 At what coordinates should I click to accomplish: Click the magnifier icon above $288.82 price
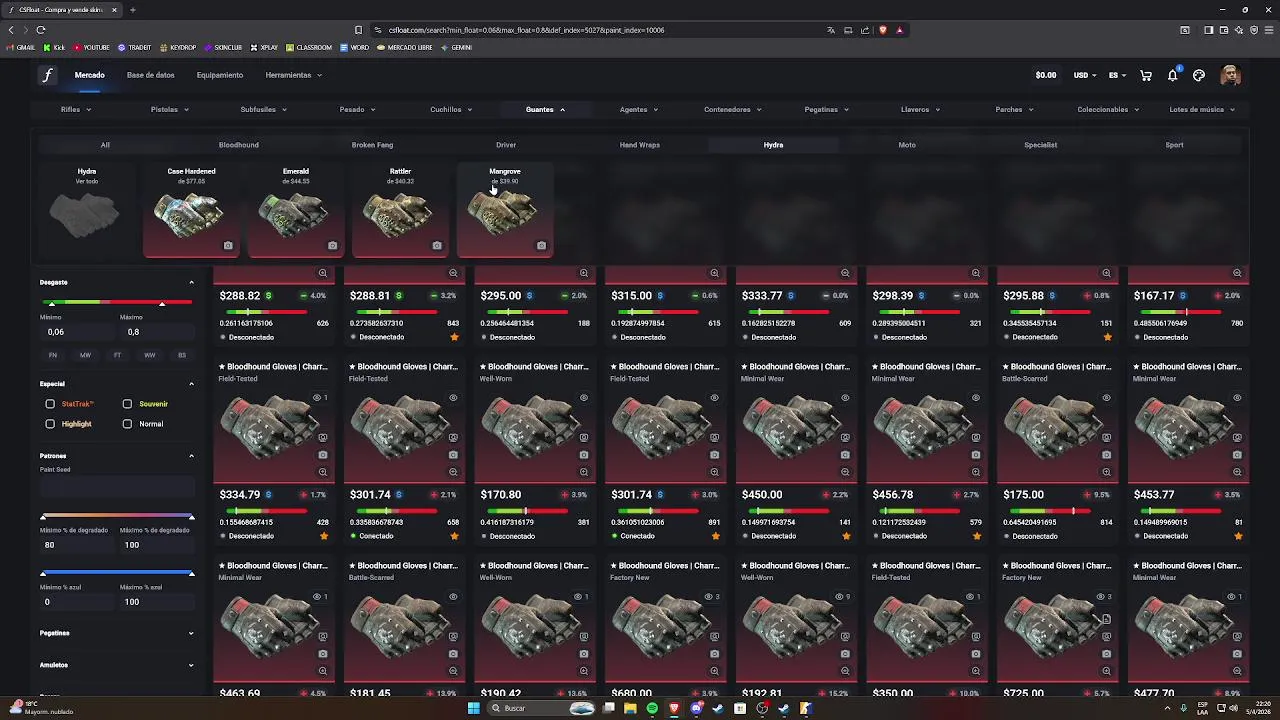click(x=322, y=273)
